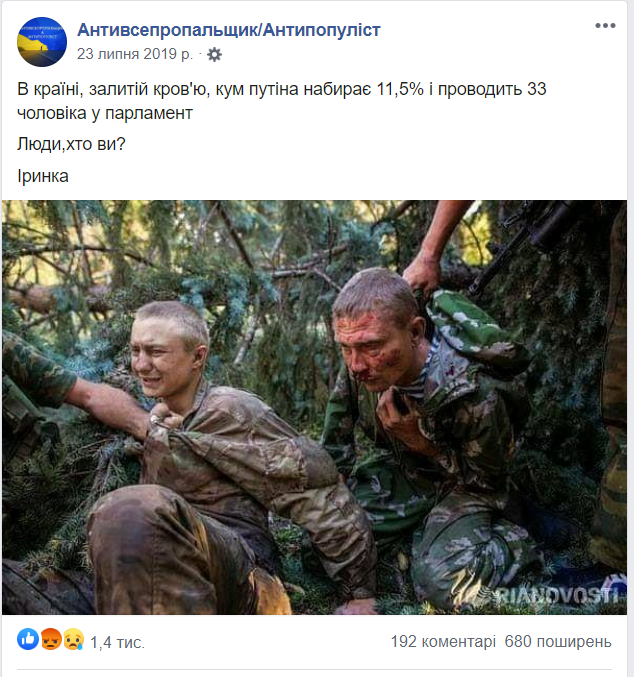Image resolution: width=634 pixels, height=677 pixels.
Task: Open the post options three-dot menu
Action: tap(605, 25)
